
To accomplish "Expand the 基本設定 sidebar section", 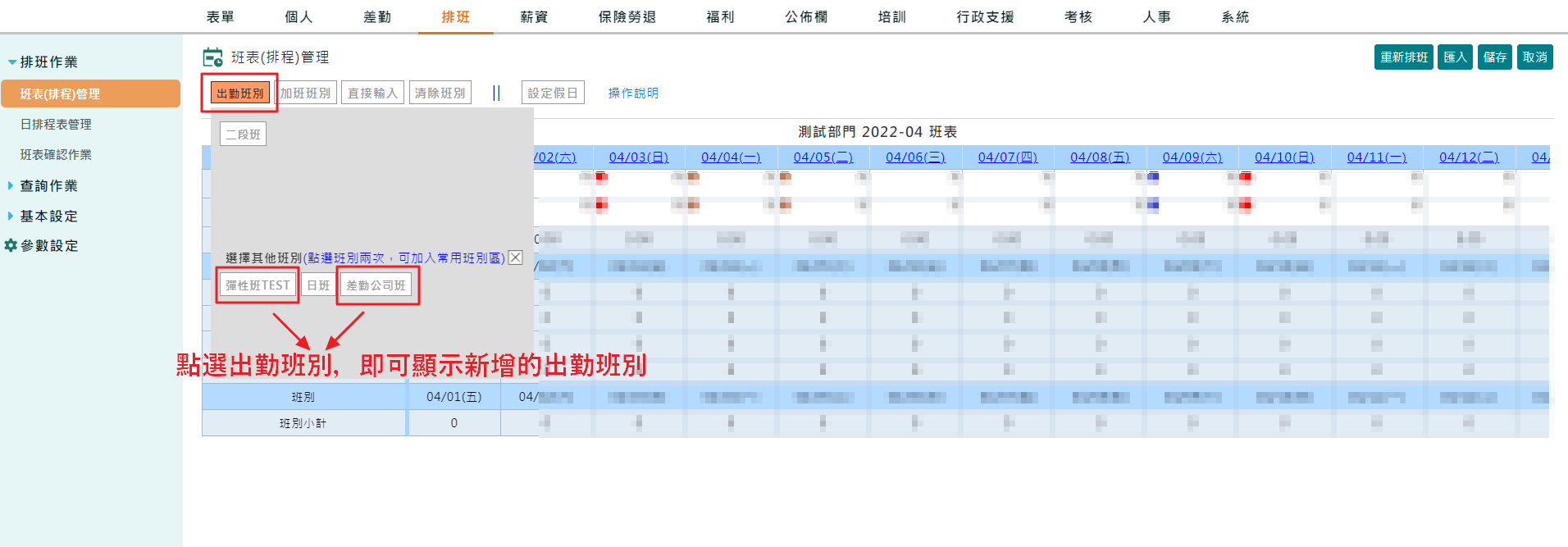I will (43, 216).
